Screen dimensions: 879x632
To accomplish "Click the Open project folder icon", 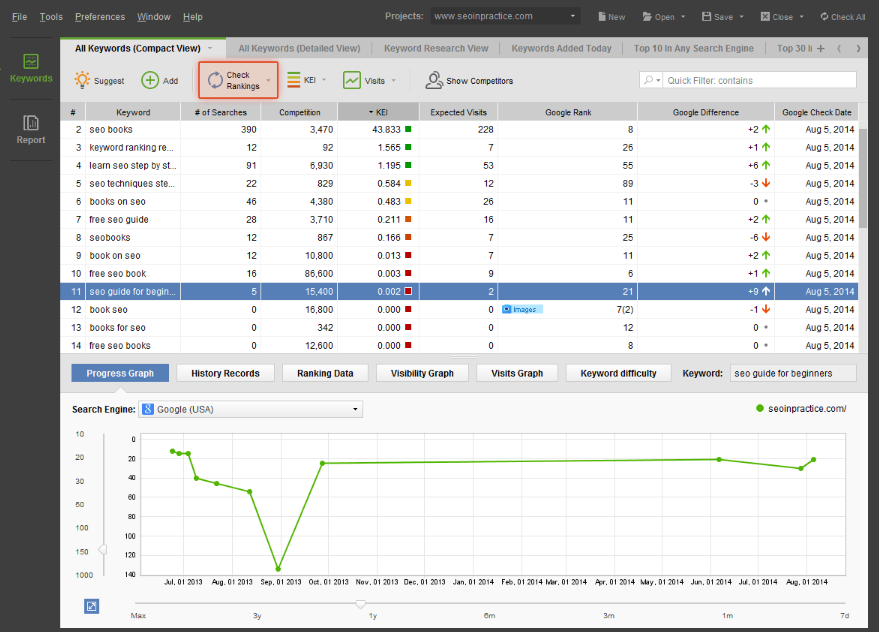I will 647,17.
